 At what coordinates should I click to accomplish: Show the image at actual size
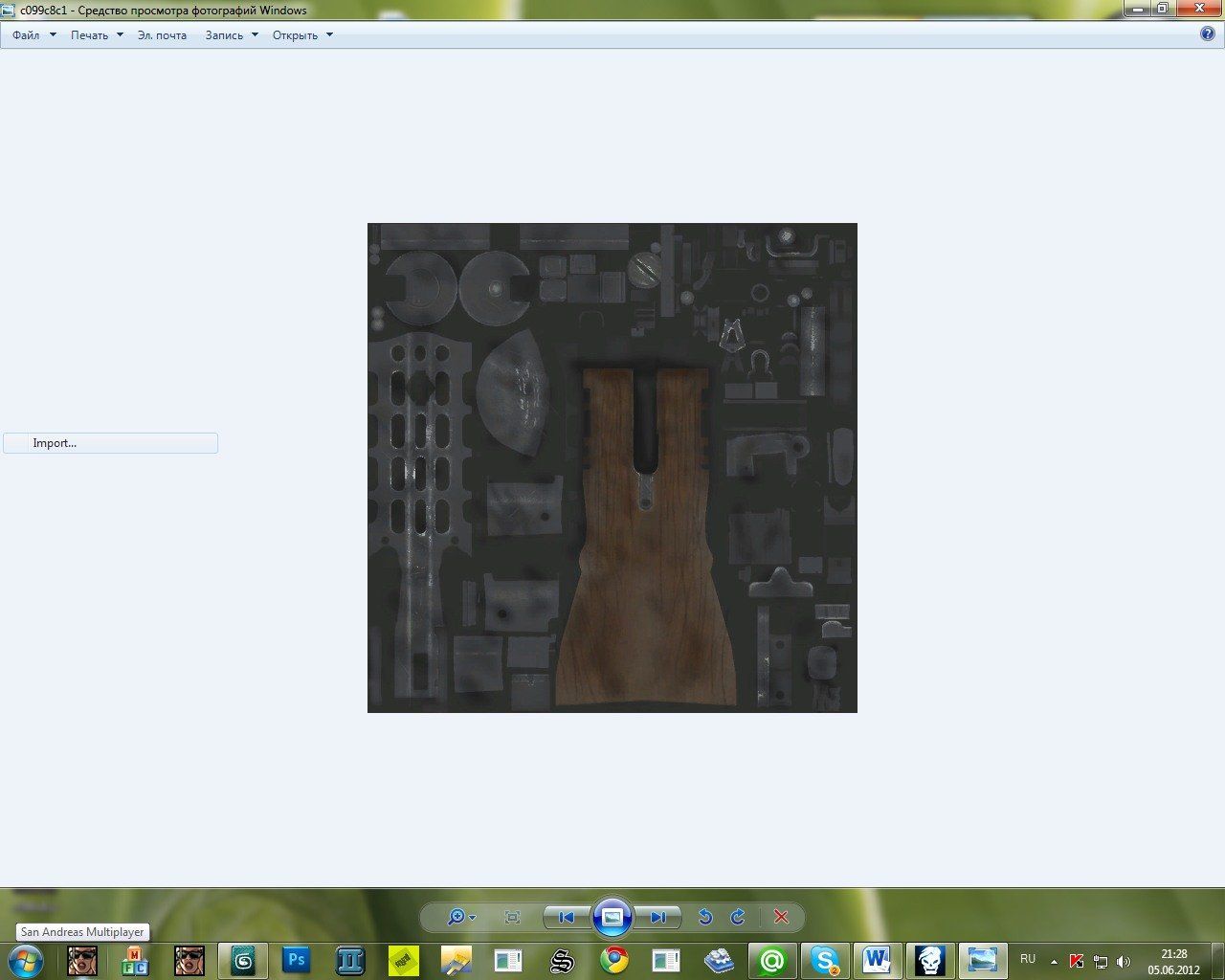click(512, 917)
